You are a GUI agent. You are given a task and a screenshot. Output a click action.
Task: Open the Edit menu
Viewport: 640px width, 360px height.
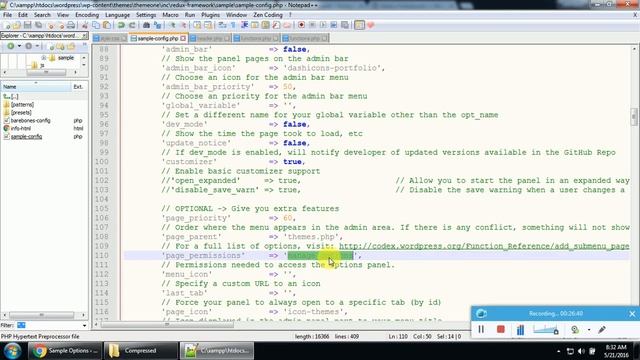pos(23,15)
